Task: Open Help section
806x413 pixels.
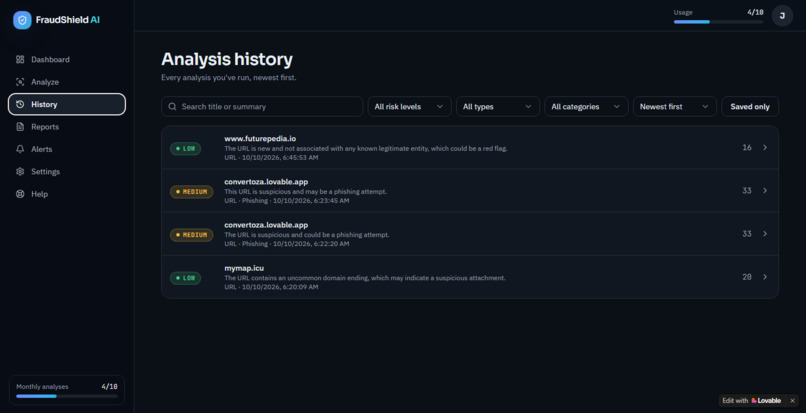Action: [x=67, y=194]
